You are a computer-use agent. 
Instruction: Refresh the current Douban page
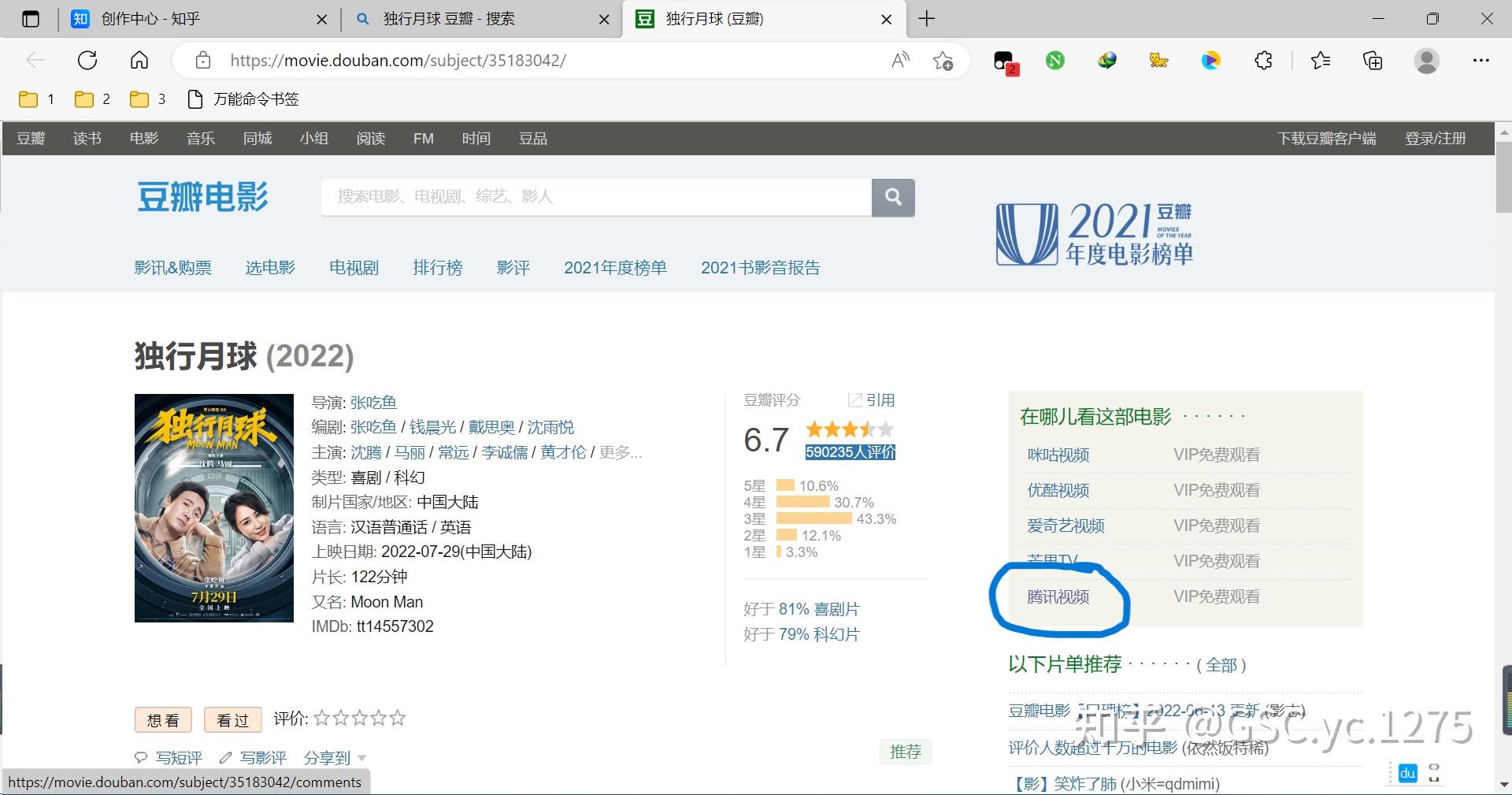pos(87,60)
